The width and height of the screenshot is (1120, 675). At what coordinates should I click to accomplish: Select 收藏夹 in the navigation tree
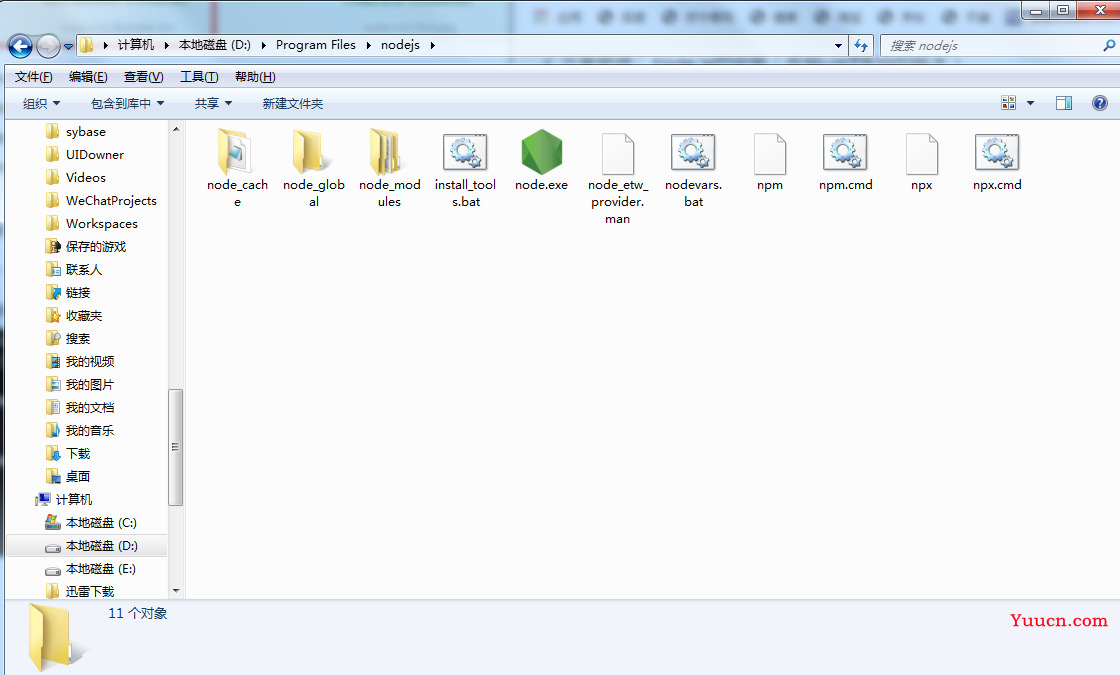[x=84, y=315]
